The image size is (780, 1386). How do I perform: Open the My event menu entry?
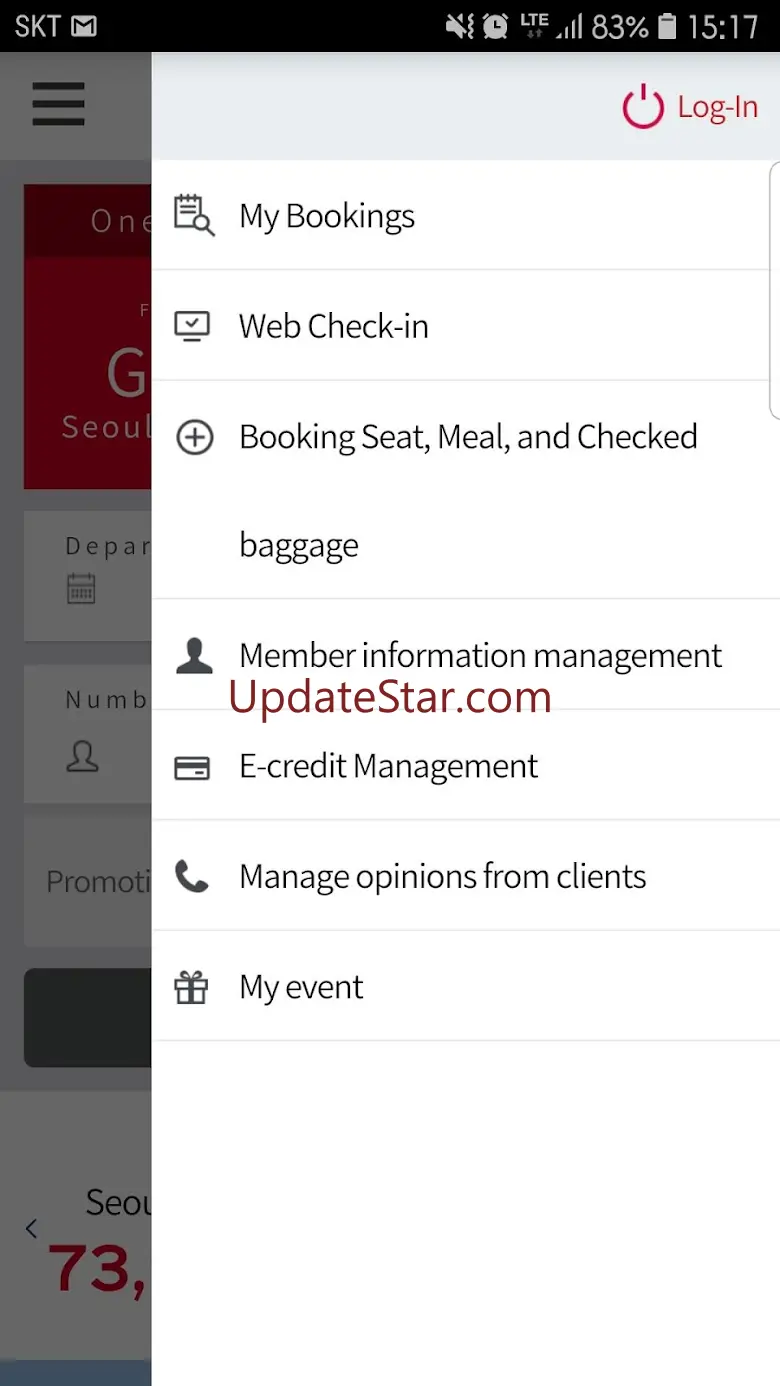point(301,988)
